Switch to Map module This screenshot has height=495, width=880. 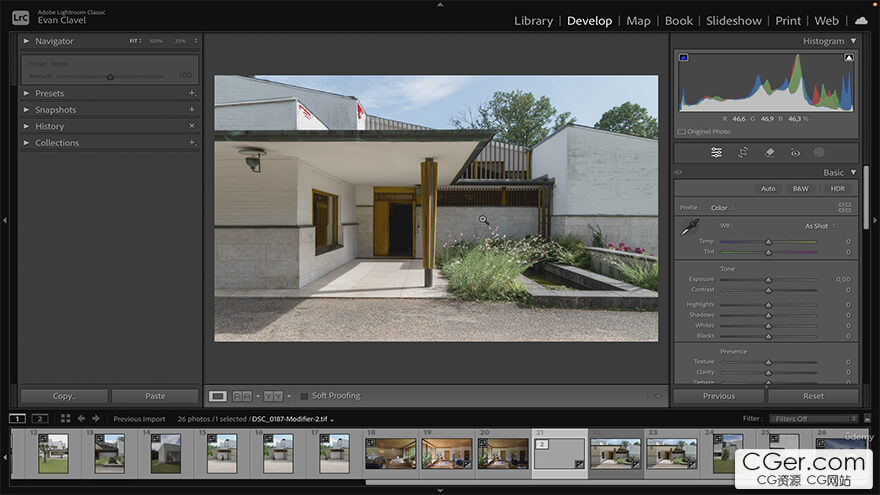(638, 21)
